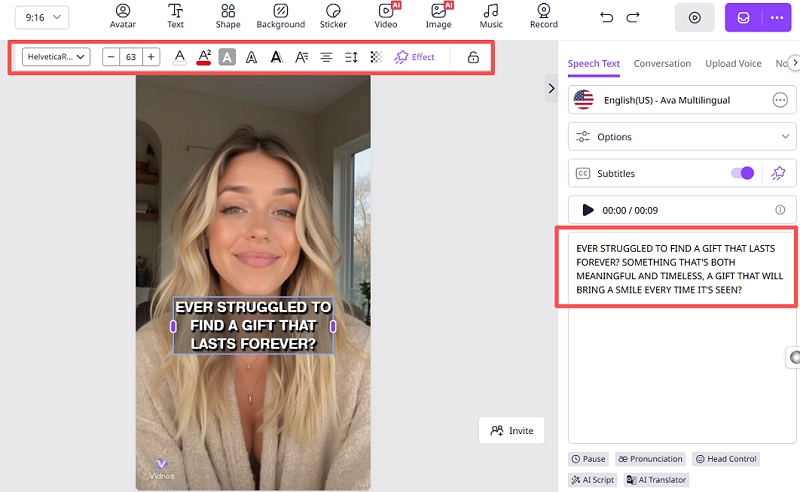This screenshot has width=800, height=492.
Task: Open the English(US) Ava Multilingual voice selector
Action: 682,100
